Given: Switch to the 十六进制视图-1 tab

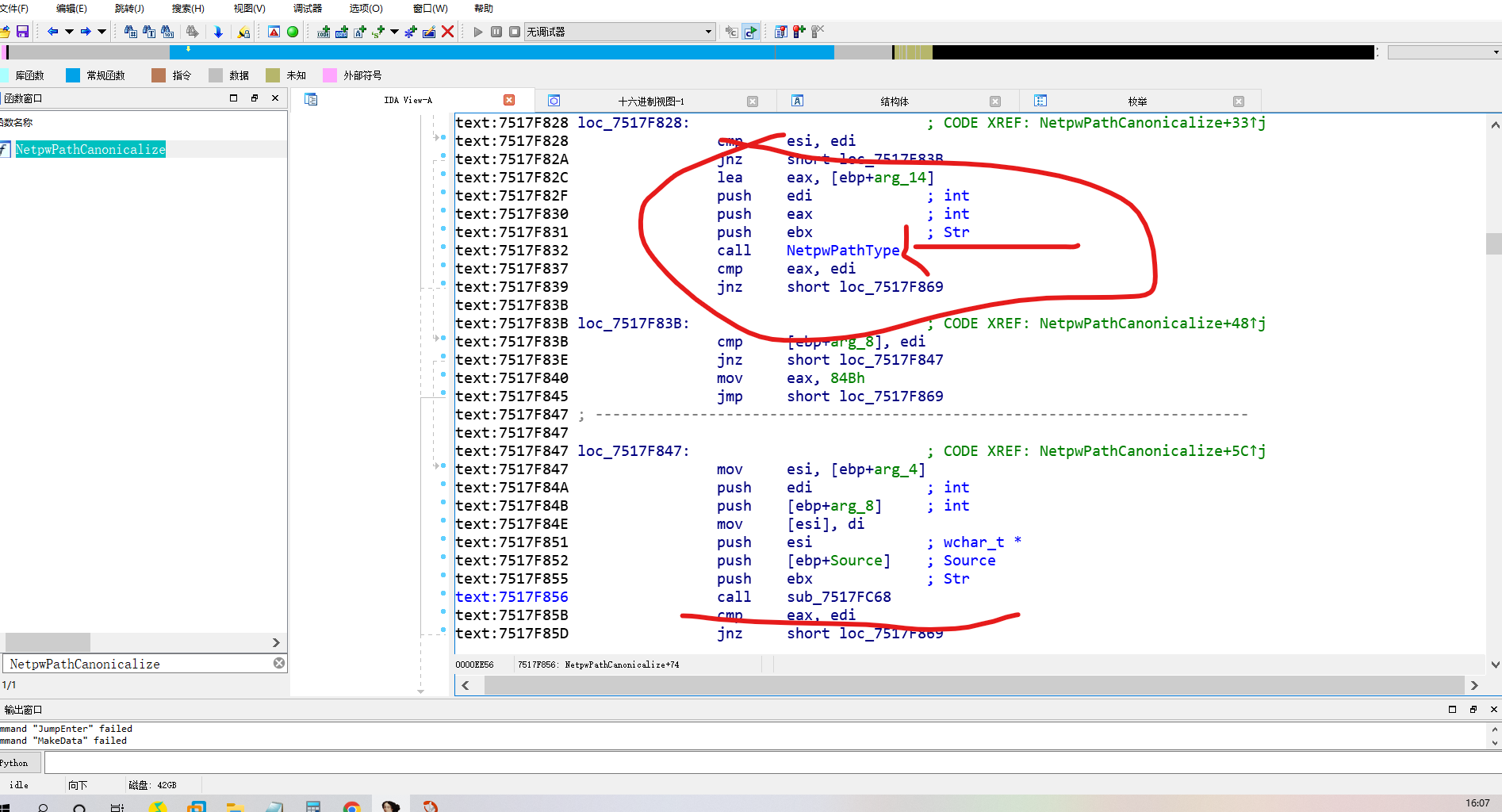Looking at the screenshot, I should coord(650,101).
